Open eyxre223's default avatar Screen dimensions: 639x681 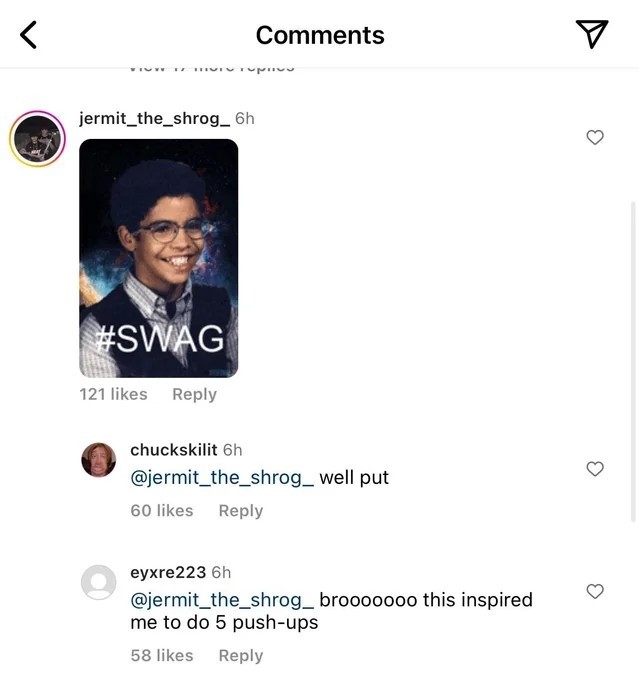click(98, 582)
